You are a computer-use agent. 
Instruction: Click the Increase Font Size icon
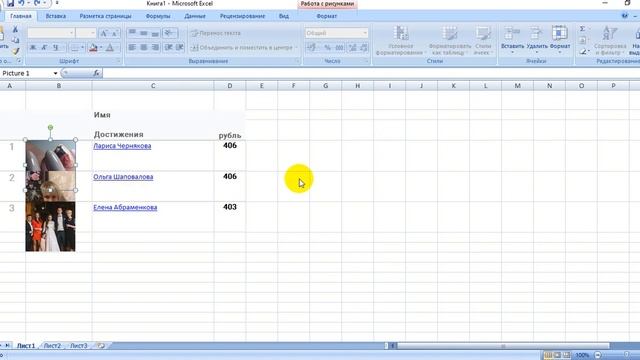point(104,33)
